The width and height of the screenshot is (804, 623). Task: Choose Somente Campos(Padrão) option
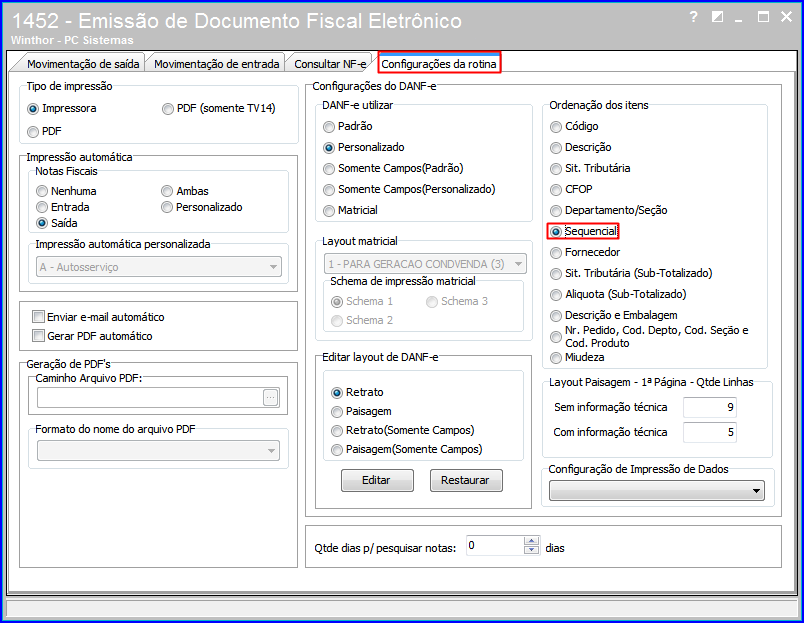point(393,168)
